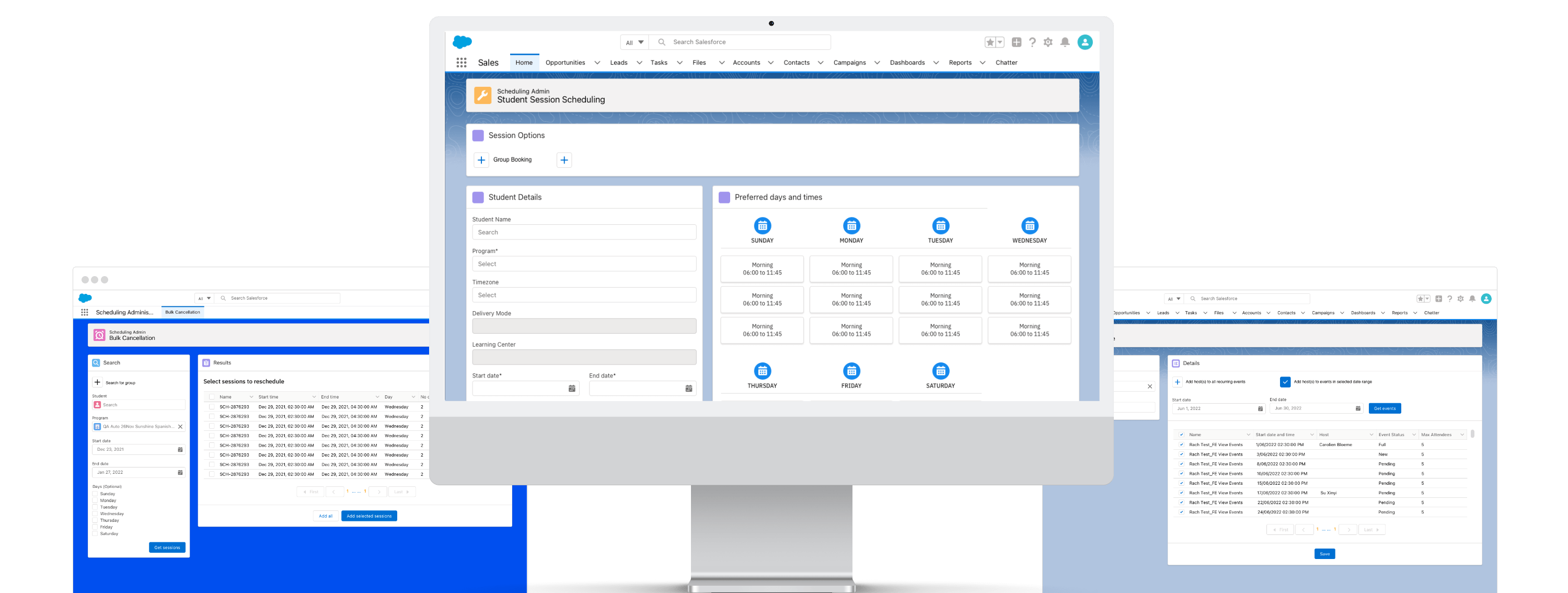Check the Tuesday day checkbox
Viewport: 1568px width, 593px height.
[95, 507]
